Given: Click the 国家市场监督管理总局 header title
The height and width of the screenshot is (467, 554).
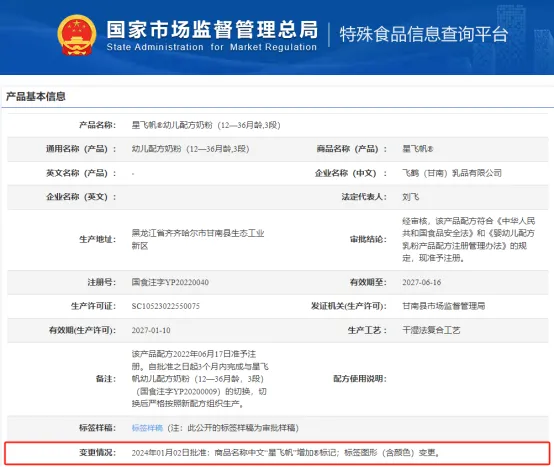Looking at the screenshot, I should (x=212, y=30).
